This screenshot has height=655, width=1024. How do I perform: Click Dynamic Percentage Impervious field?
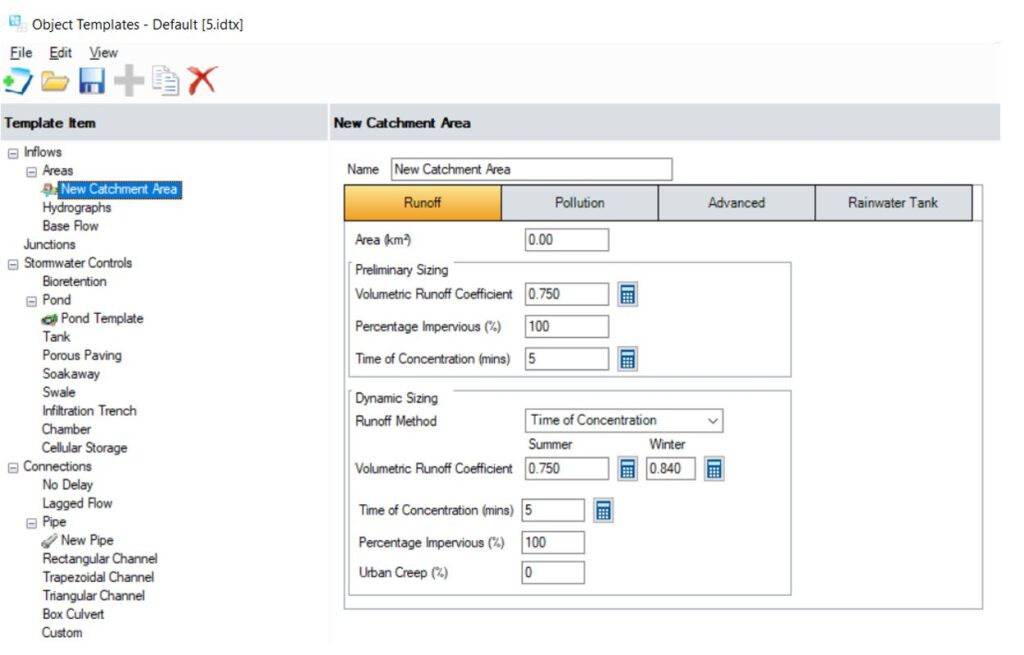point(553,543)
